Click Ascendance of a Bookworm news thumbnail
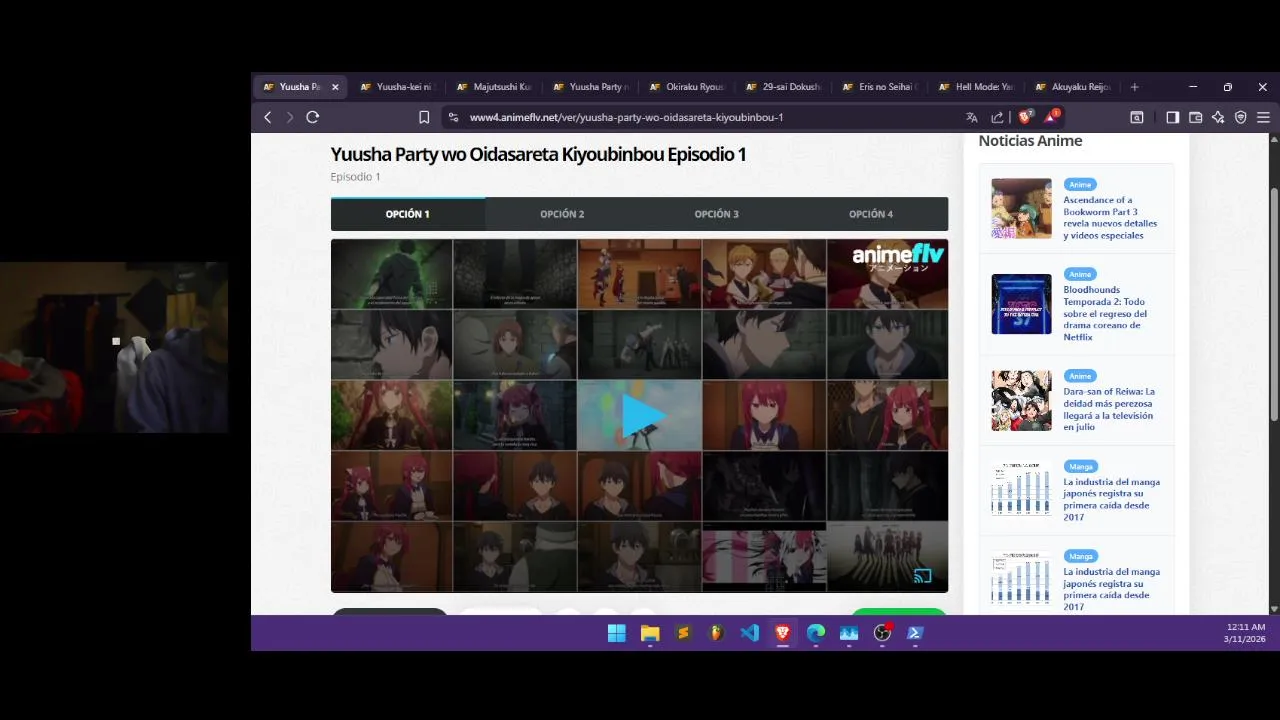 [1021, 208]
